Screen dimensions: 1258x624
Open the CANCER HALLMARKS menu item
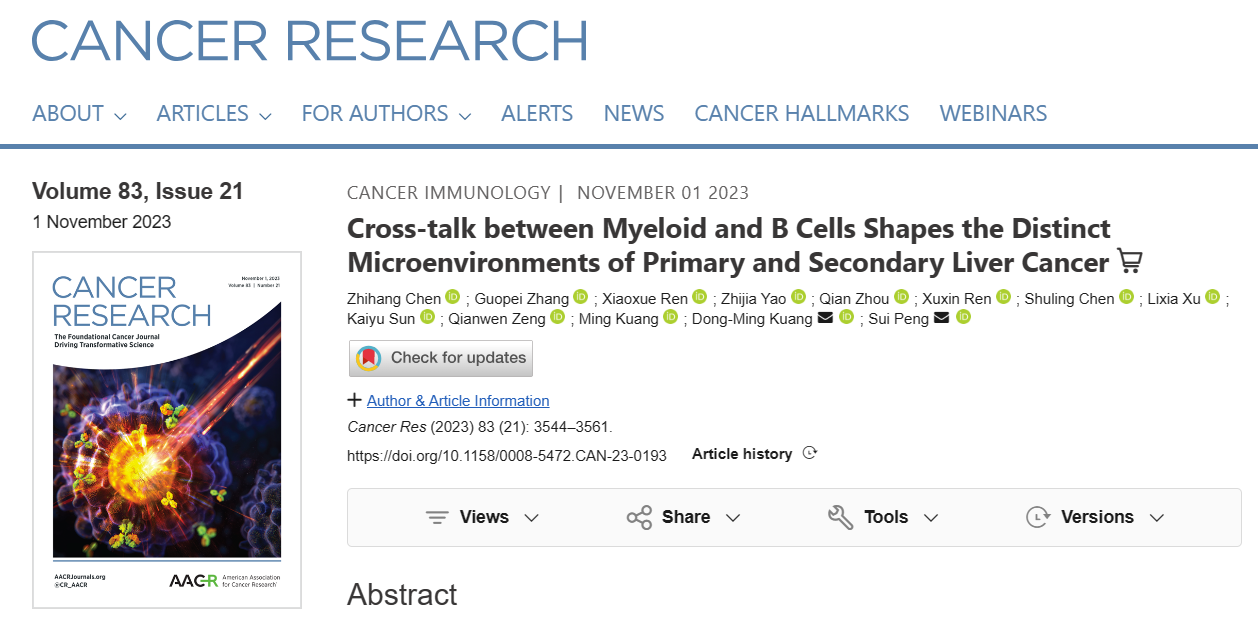802,113
